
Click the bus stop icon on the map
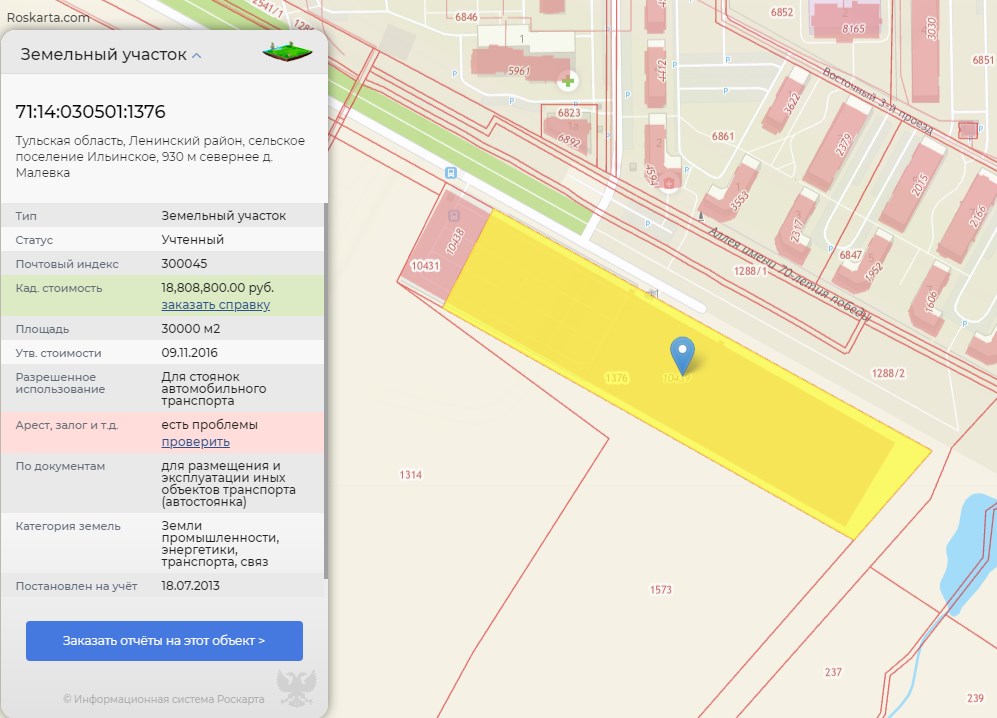coord(452,172)
